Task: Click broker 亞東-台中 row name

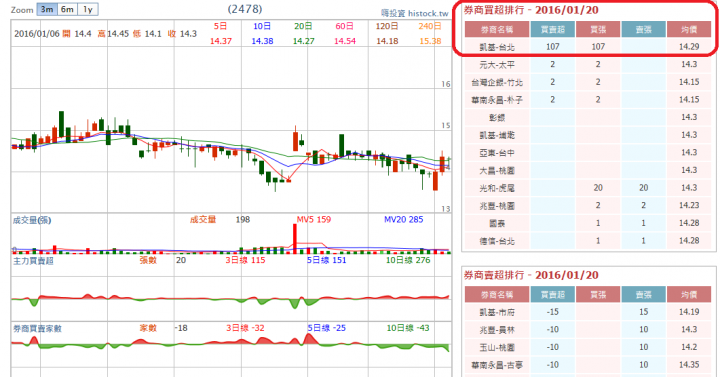Action: [x=497, y=153]
